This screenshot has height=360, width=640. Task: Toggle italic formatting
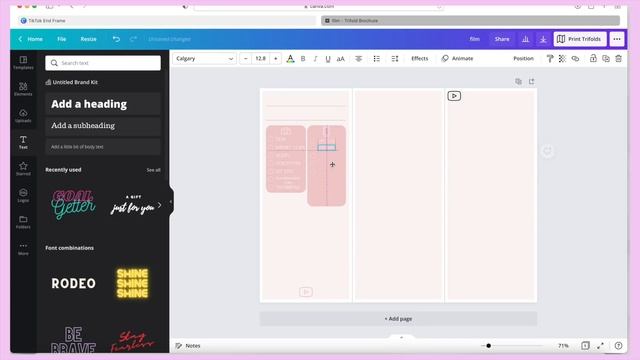pos(315,59)
